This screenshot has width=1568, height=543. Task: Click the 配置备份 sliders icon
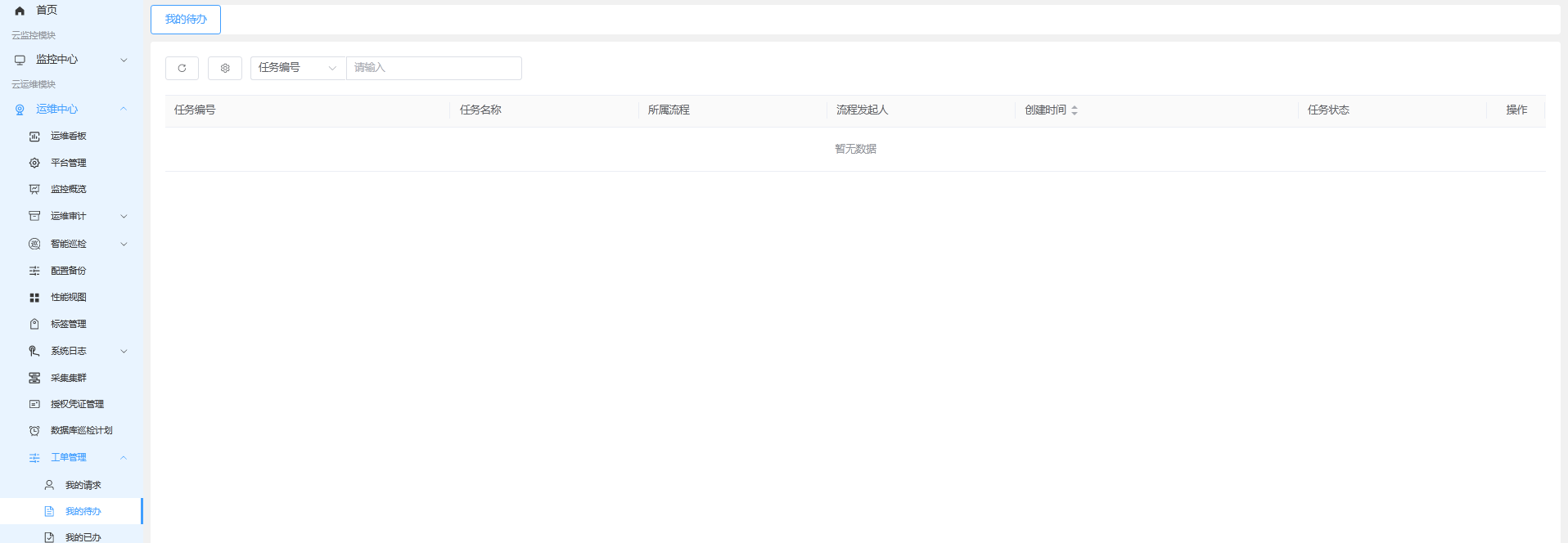coord(34,271)
